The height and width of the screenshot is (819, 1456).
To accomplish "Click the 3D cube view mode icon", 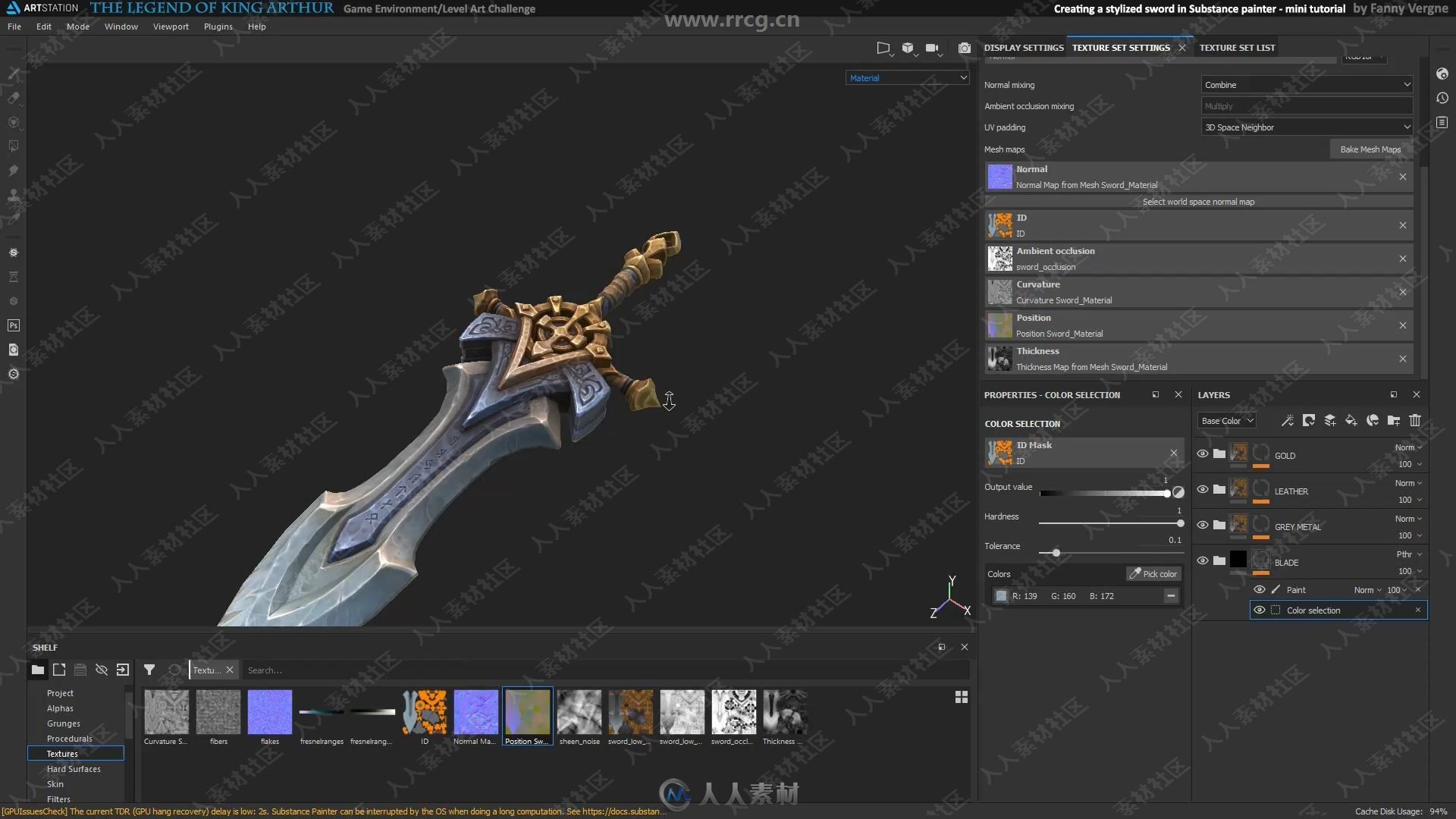I will [x=908, y=48].
